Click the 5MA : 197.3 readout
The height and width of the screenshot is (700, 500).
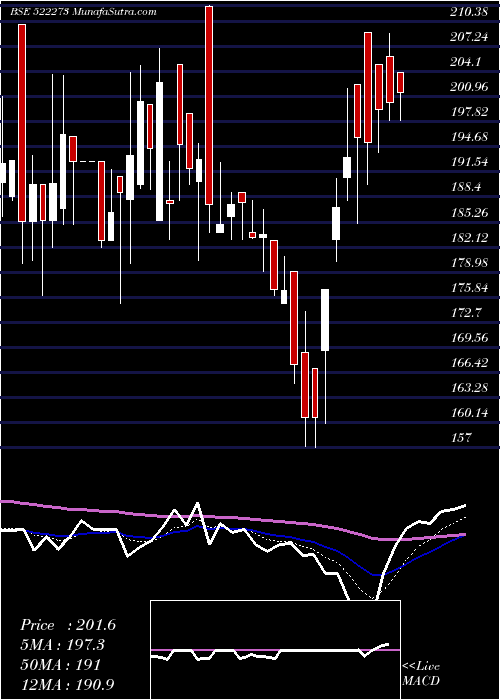pyautogui.click(x=63, y=645)
